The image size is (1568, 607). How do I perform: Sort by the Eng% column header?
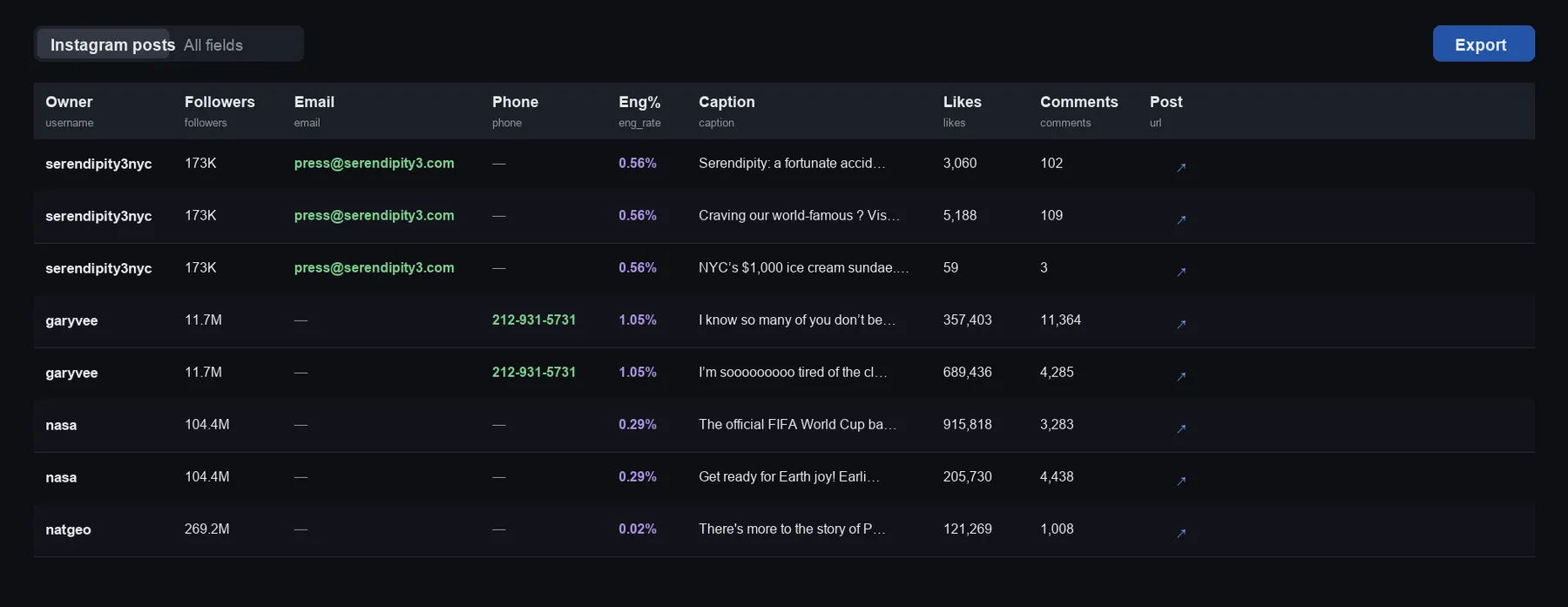(x=639, y=102)
